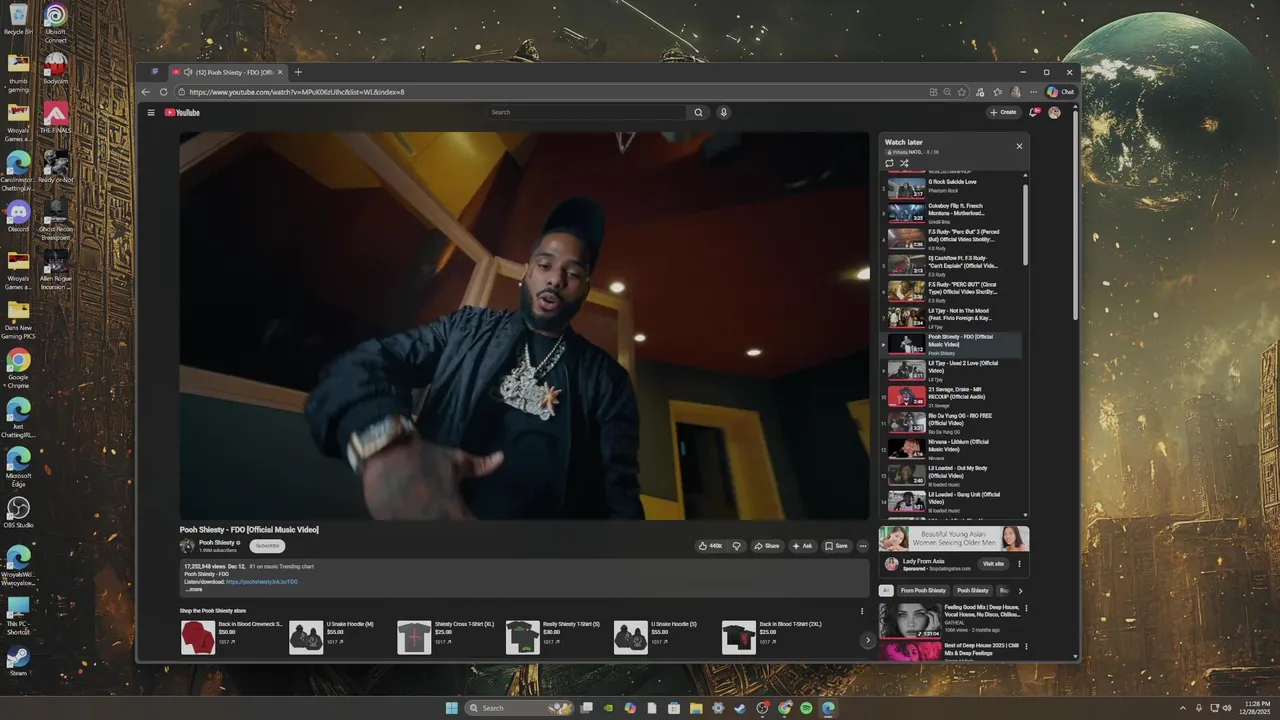Go back with the browser back arrow

[x=147, y=92]
